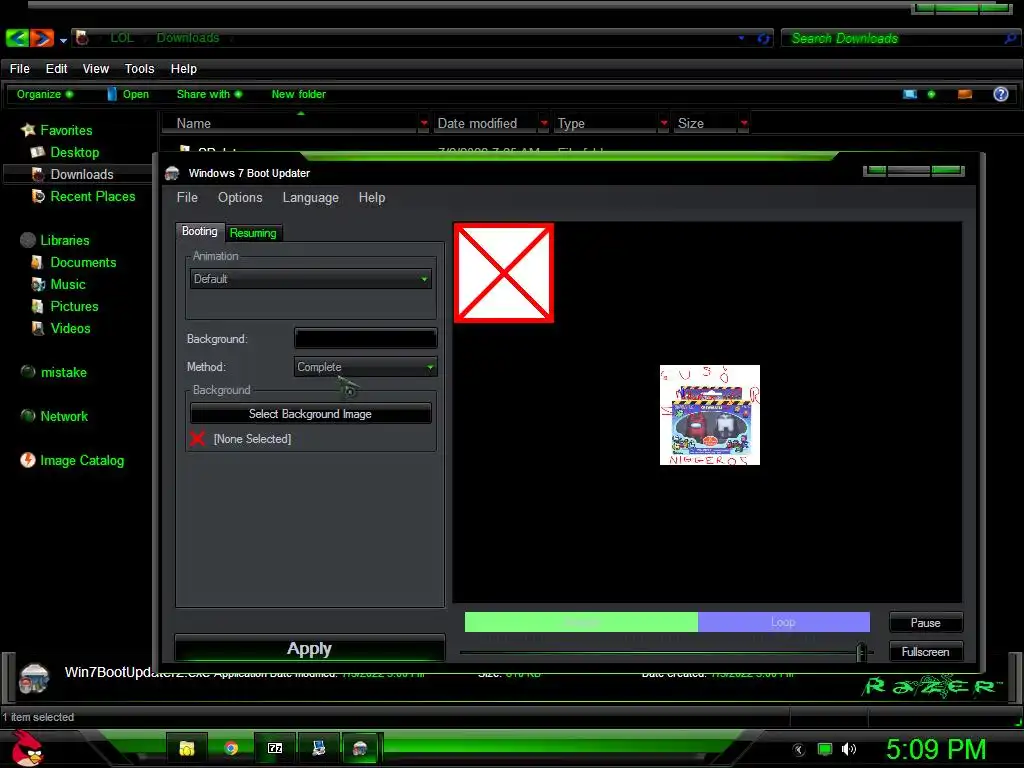Open recent locations dropdown beside navigation arrows
This screenshot has height=768, width=1024.
coord(63,40)
